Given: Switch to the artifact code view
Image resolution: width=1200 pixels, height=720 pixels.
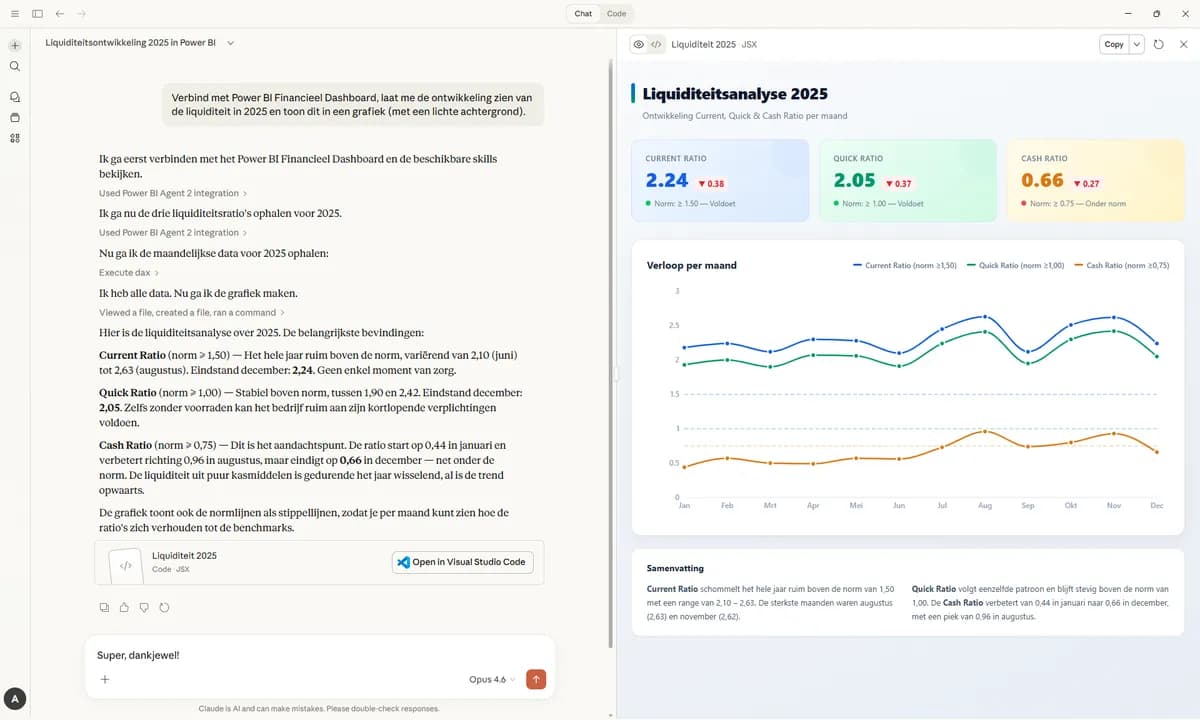Looking at the screenshot, I should [656, 44].
